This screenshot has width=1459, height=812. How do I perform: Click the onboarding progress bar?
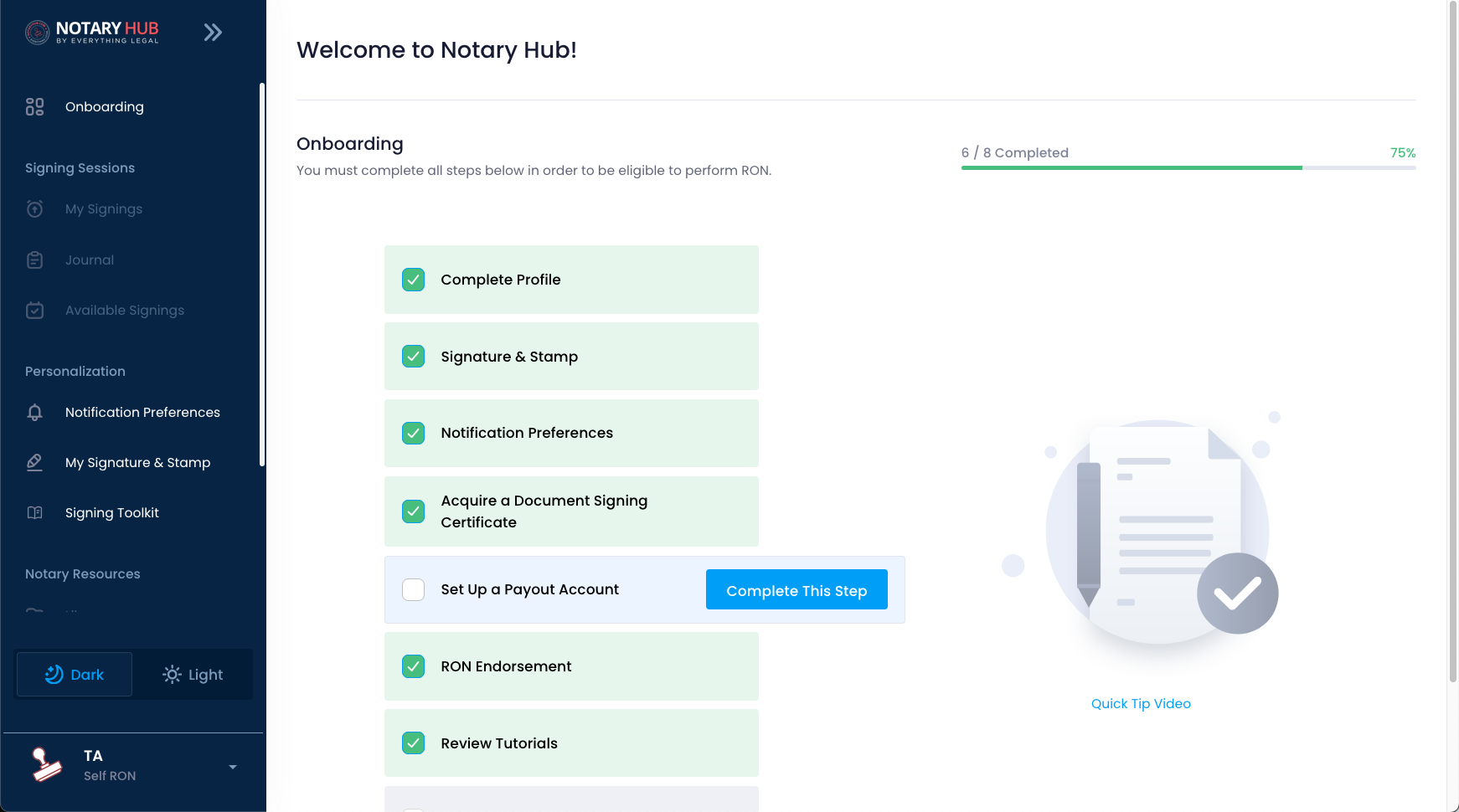[x=1188, y=167]
